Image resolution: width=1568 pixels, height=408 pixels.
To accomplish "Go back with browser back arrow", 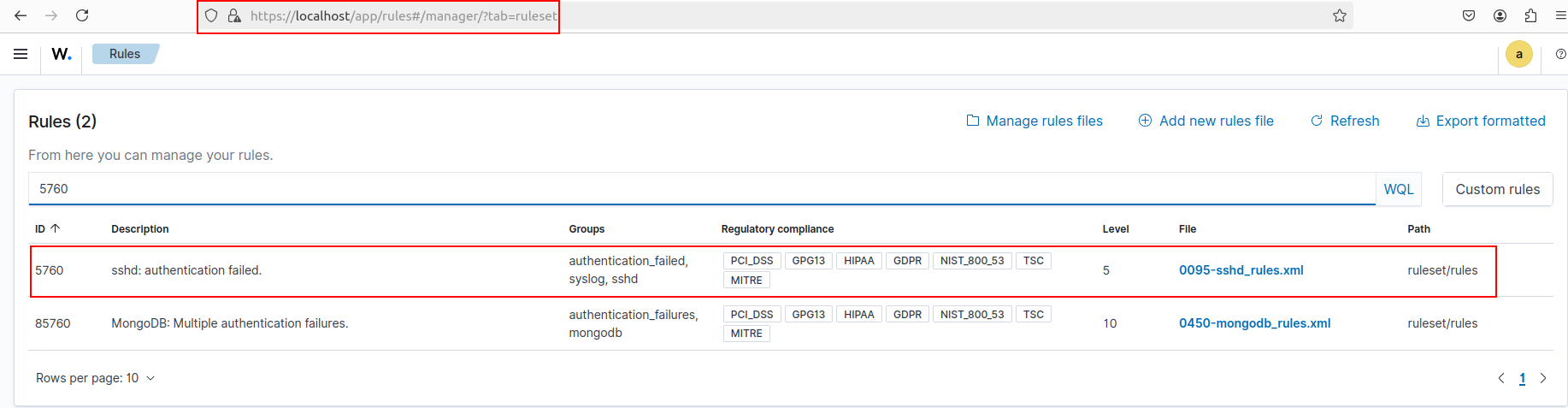I will point(21,15).
